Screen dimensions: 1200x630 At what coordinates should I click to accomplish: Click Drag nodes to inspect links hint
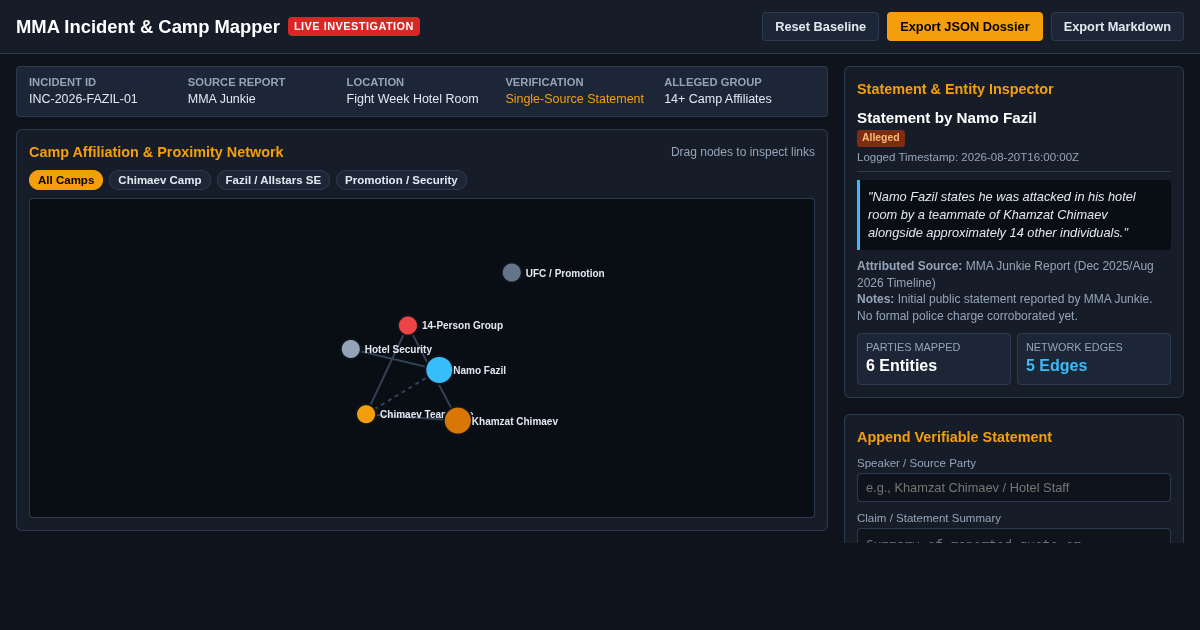(743, 152)
